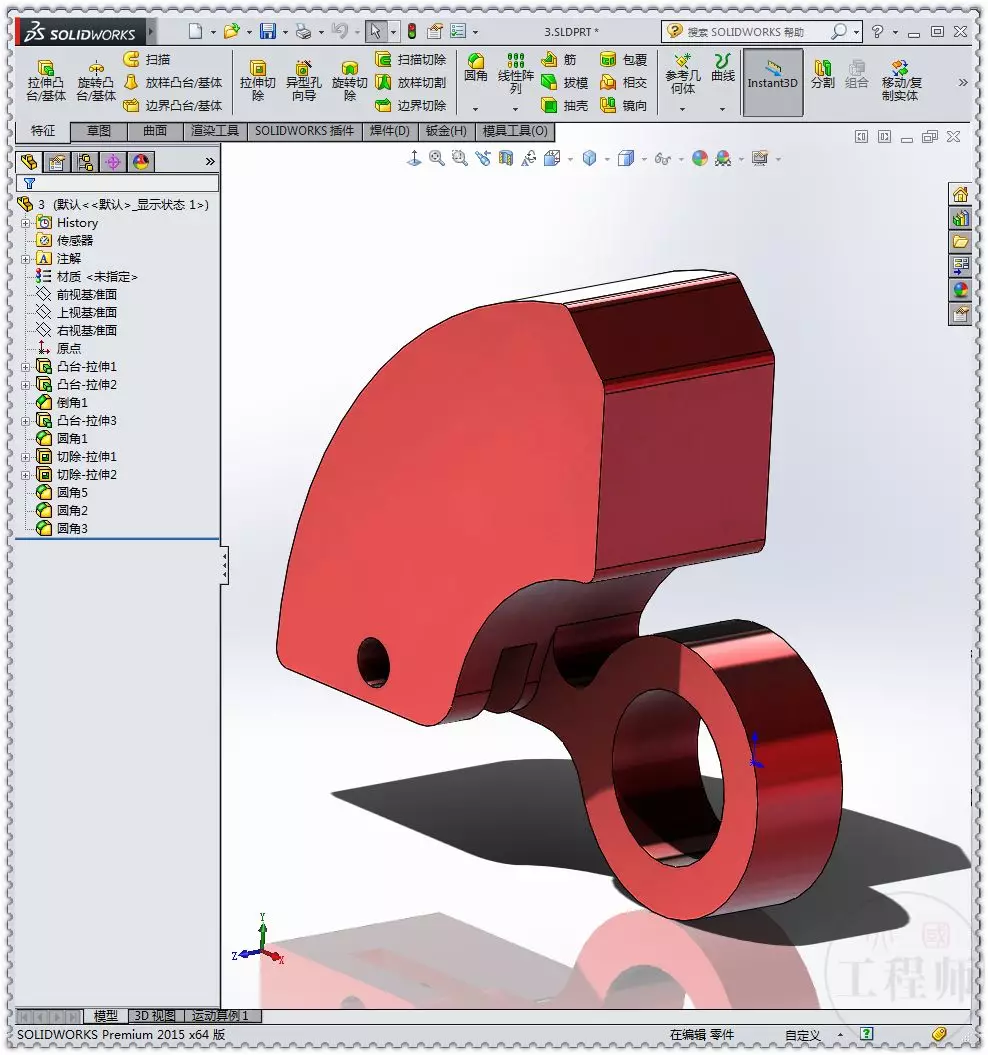
Task: Expand the 凸台-拉伸1 feature node
Action: pyautogui.click(x=26, y=367)
